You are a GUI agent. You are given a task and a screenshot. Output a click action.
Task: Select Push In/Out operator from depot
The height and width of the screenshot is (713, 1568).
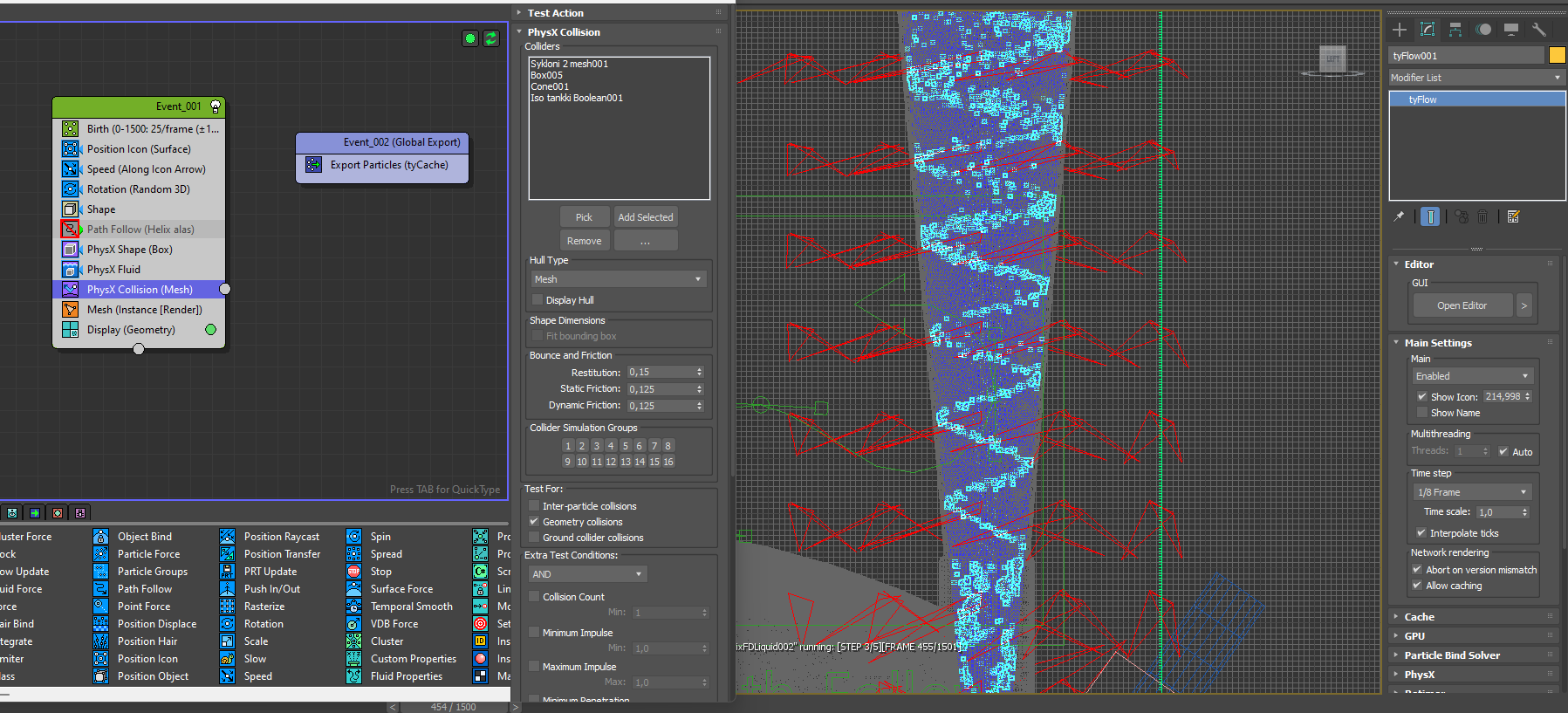pyautogui.click(x=261, y=589)
